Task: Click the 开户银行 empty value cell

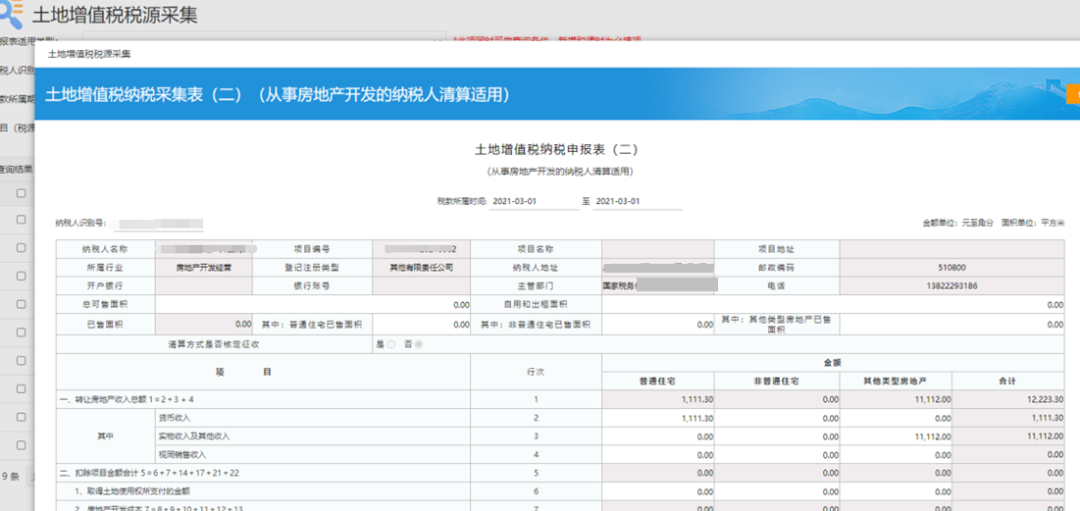Action: (x=204, y=286)
